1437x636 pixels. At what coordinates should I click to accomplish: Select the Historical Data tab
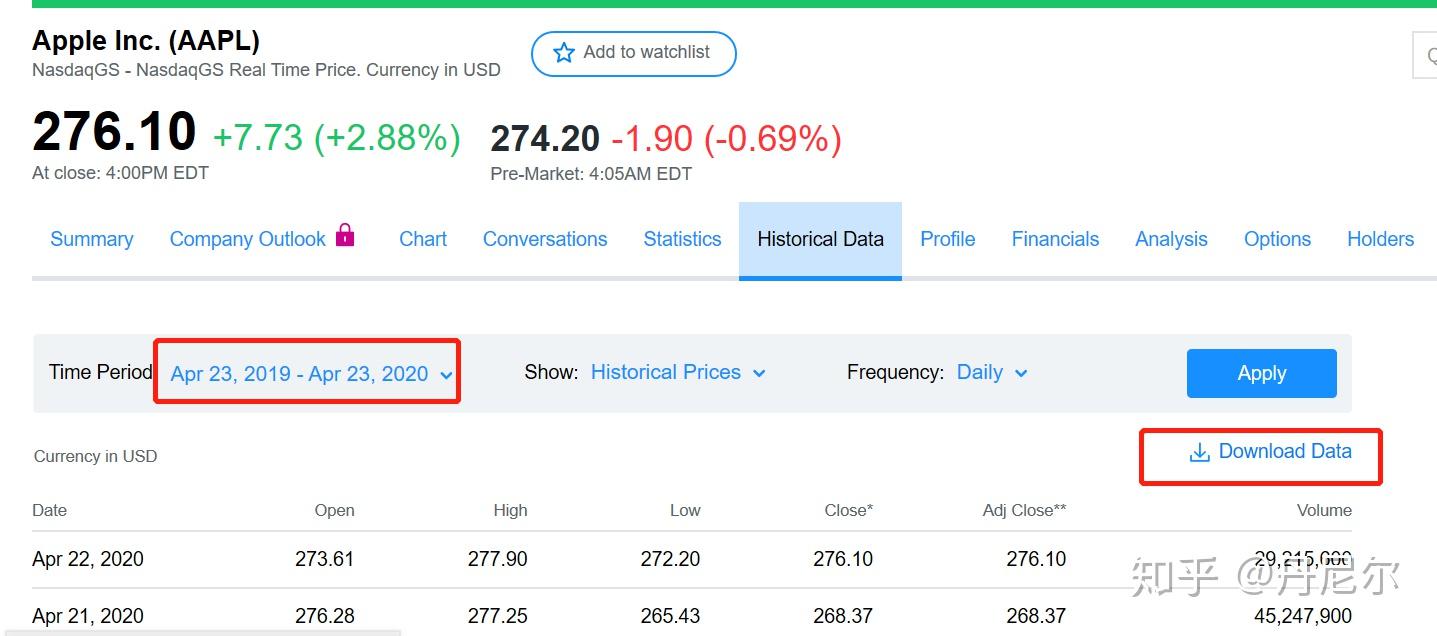[820, 239]
